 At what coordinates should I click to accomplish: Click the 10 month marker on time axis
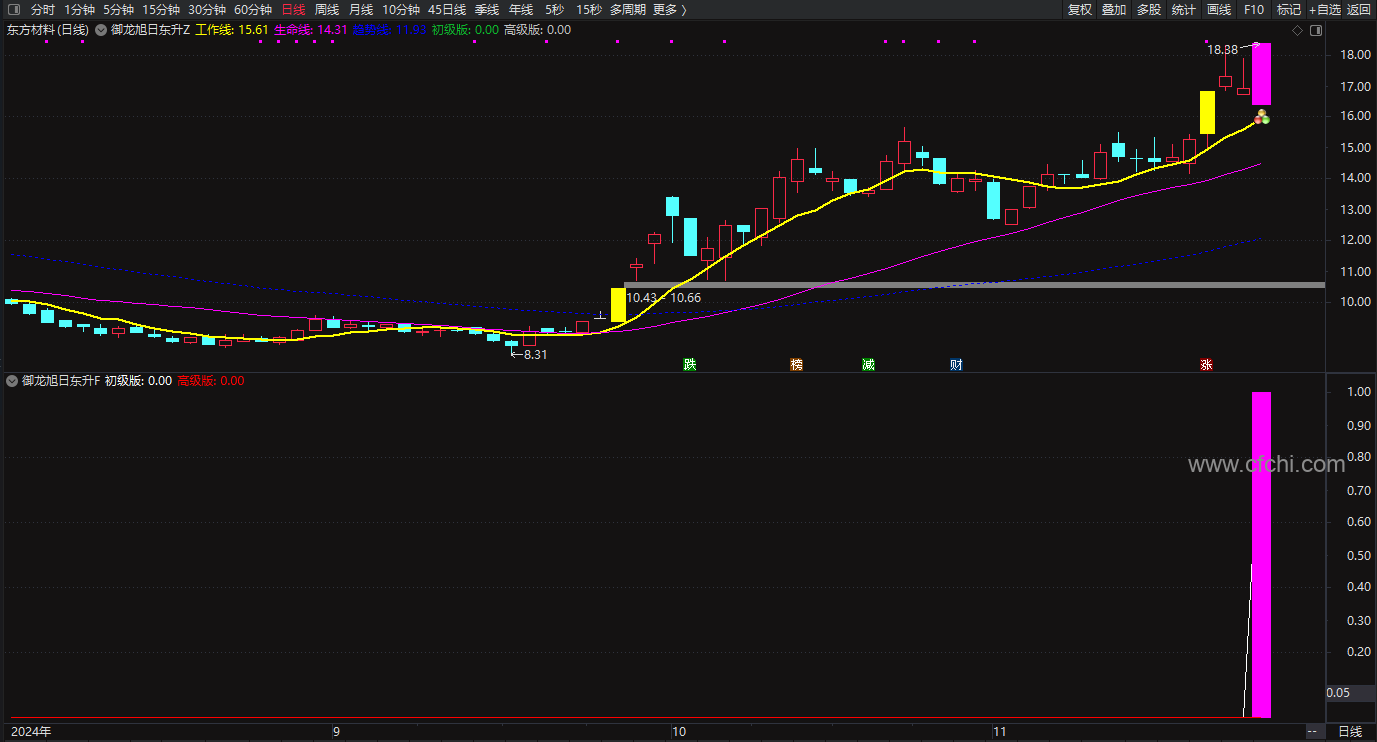point(680,731)
